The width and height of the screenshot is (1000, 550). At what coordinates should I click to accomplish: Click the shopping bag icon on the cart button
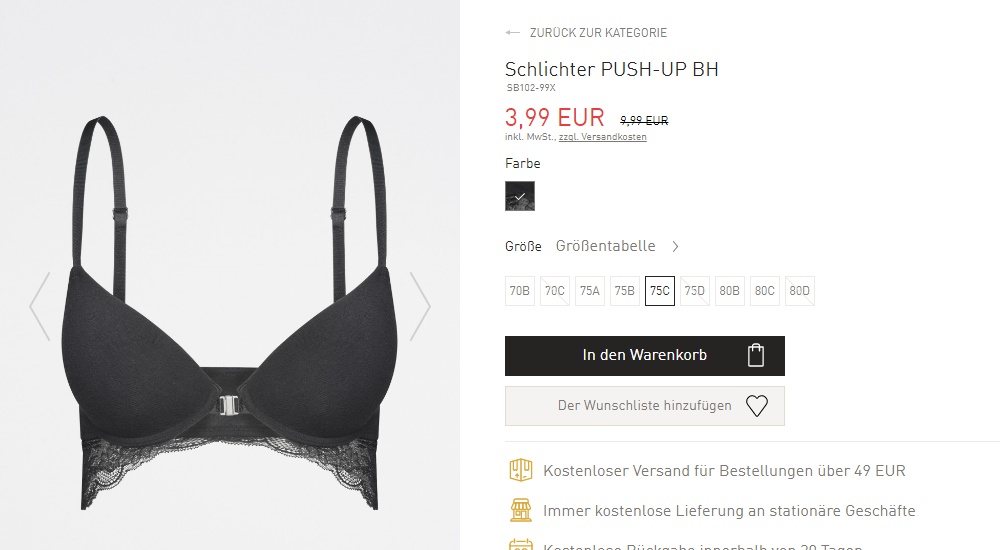coord(756,355)
